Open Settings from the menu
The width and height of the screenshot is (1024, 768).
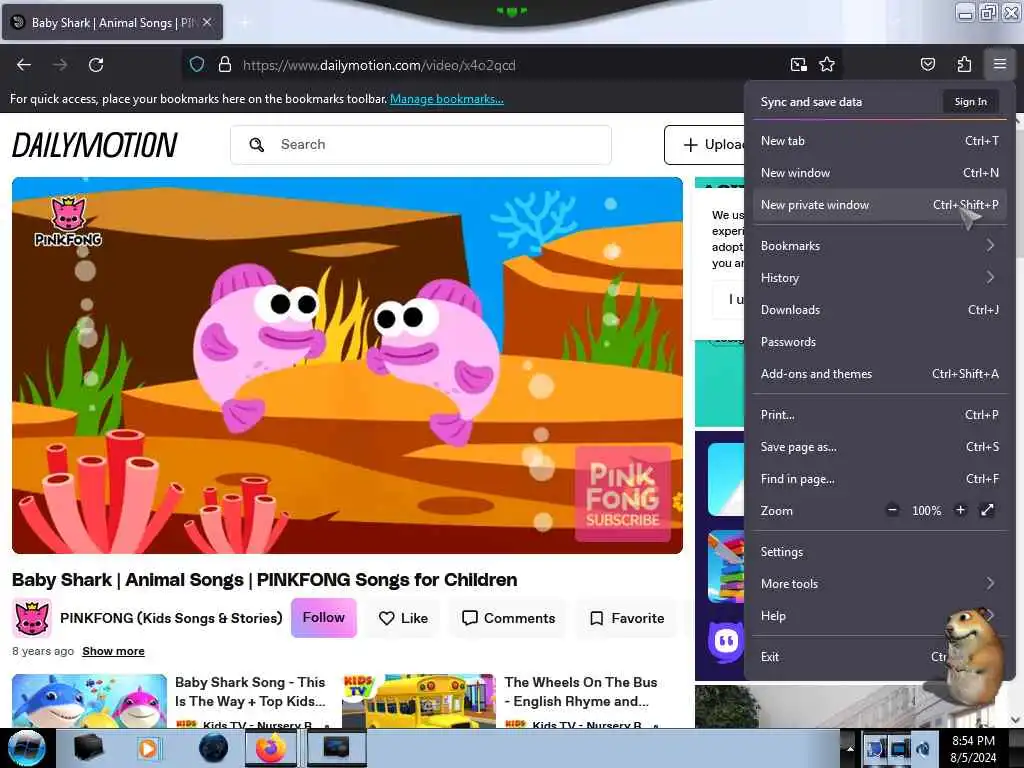point(880,551)
